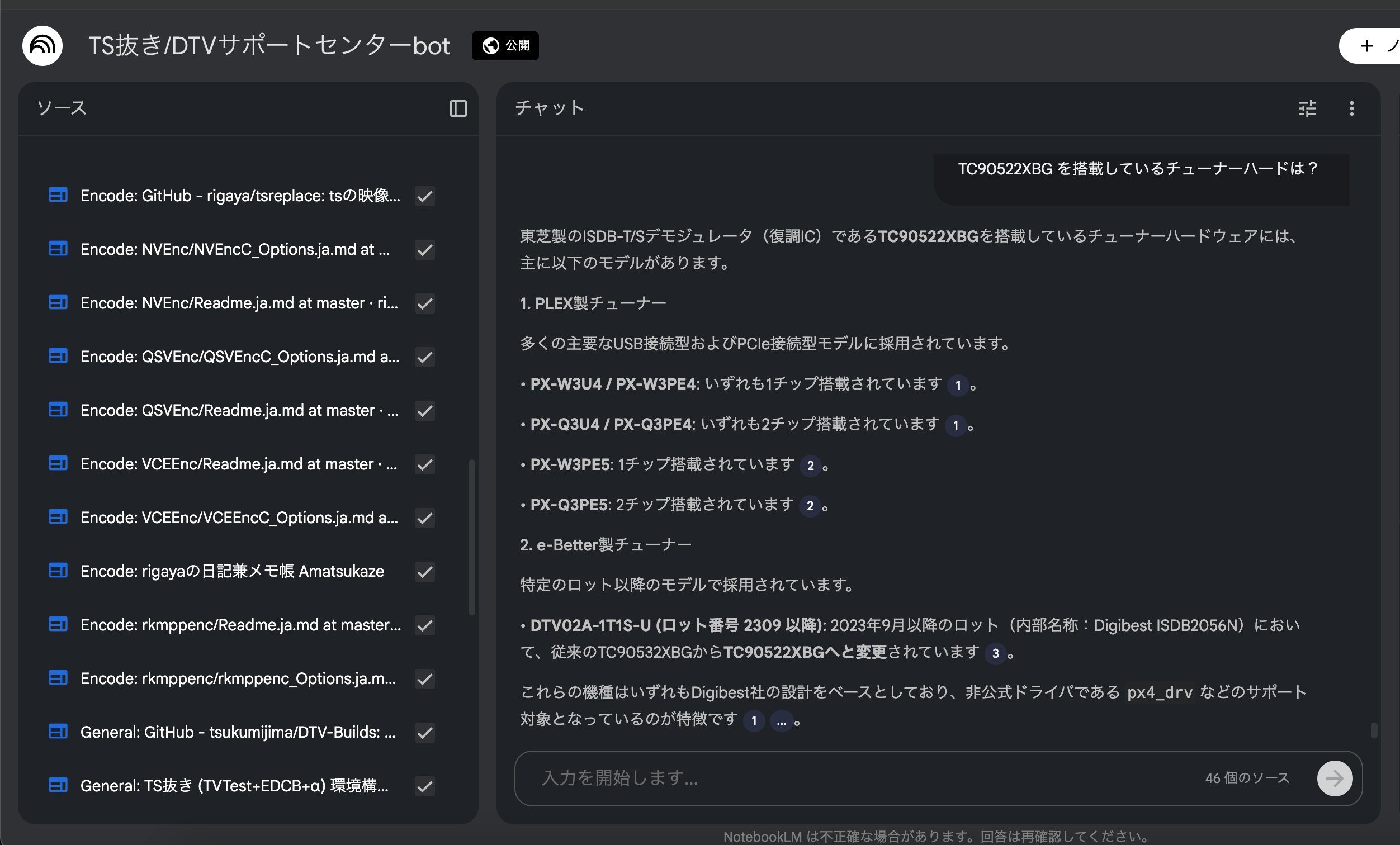Open citation 2 beside PX-W3PE5
This screenshot has height=845, width=1400.
click(810, 466)
